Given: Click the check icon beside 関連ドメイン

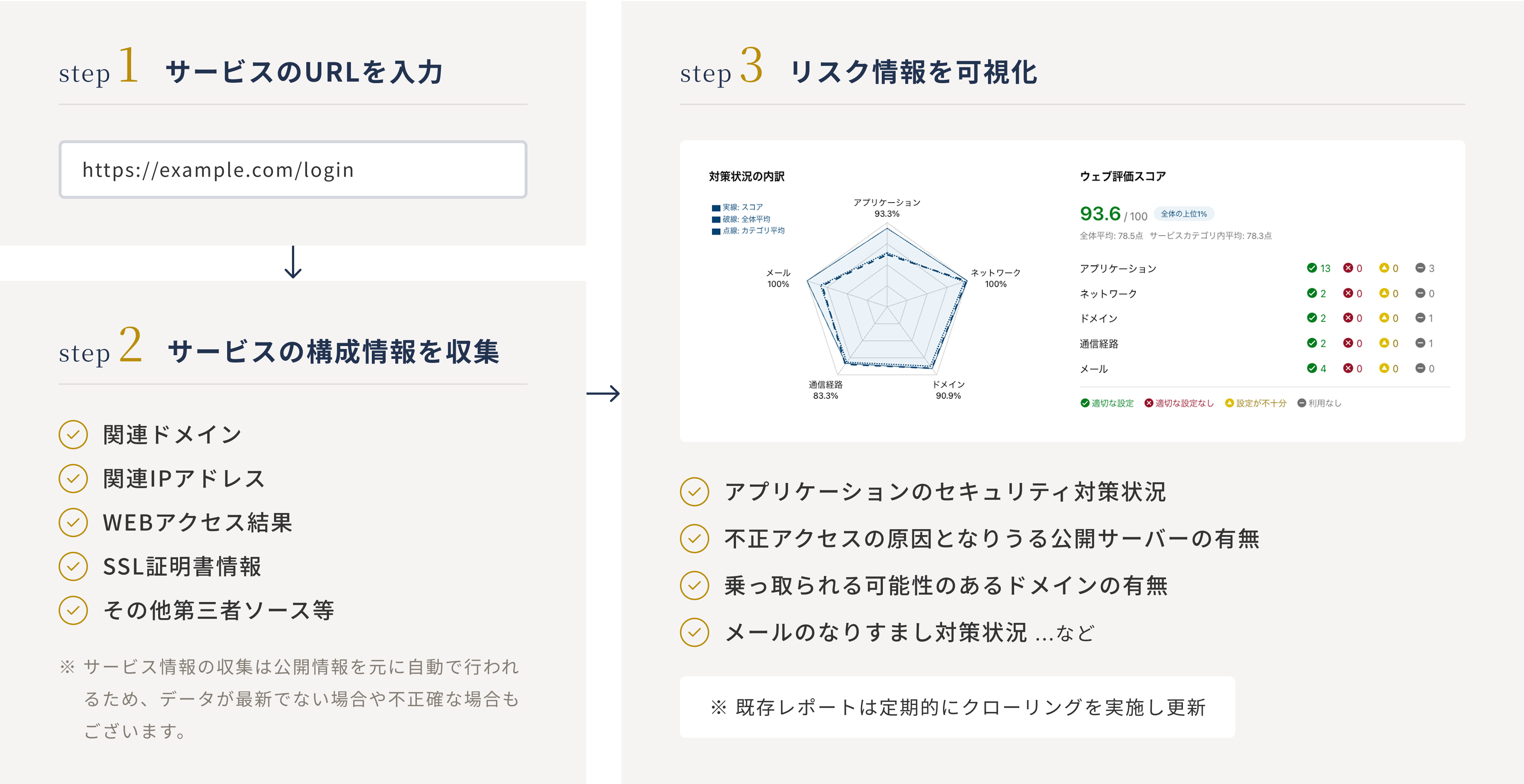Looking at the screenshot, I should (x=73, y=435).
